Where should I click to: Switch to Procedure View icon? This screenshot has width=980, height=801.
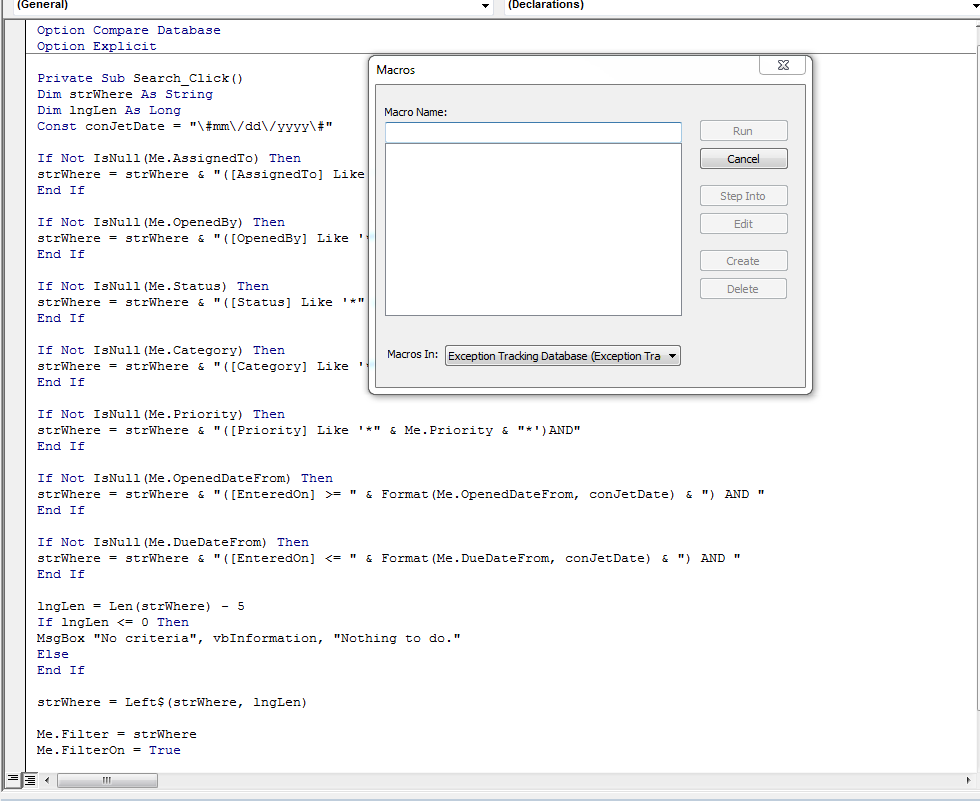tap(12, 779)
